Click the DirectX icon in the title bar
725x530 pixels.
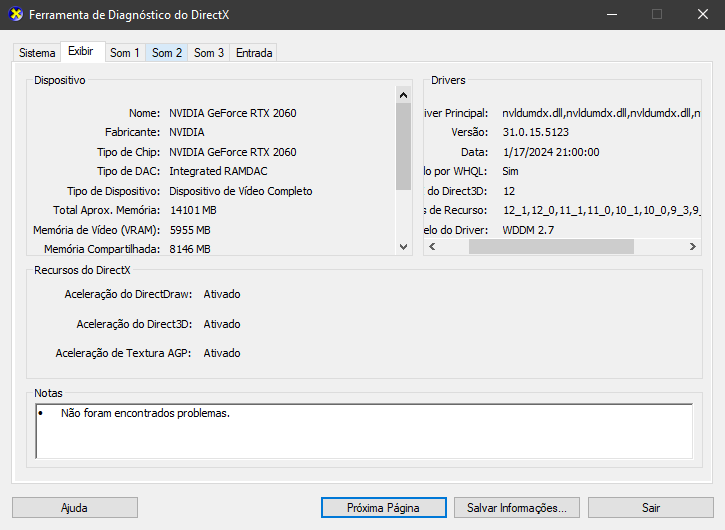[x=14, y=15]
